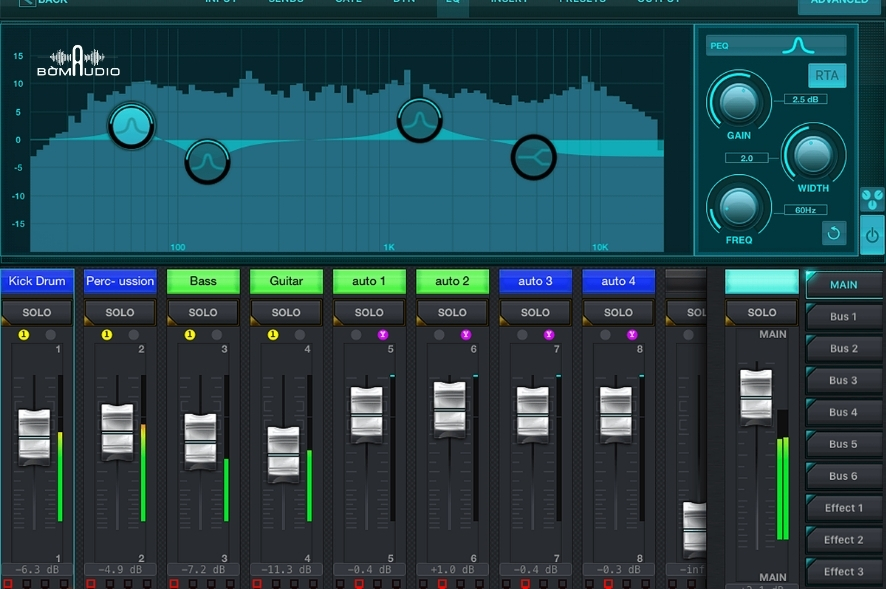Click the Kick Drum fader handle
The height and width of the screenshot is (589, 886).
[34, 437]
